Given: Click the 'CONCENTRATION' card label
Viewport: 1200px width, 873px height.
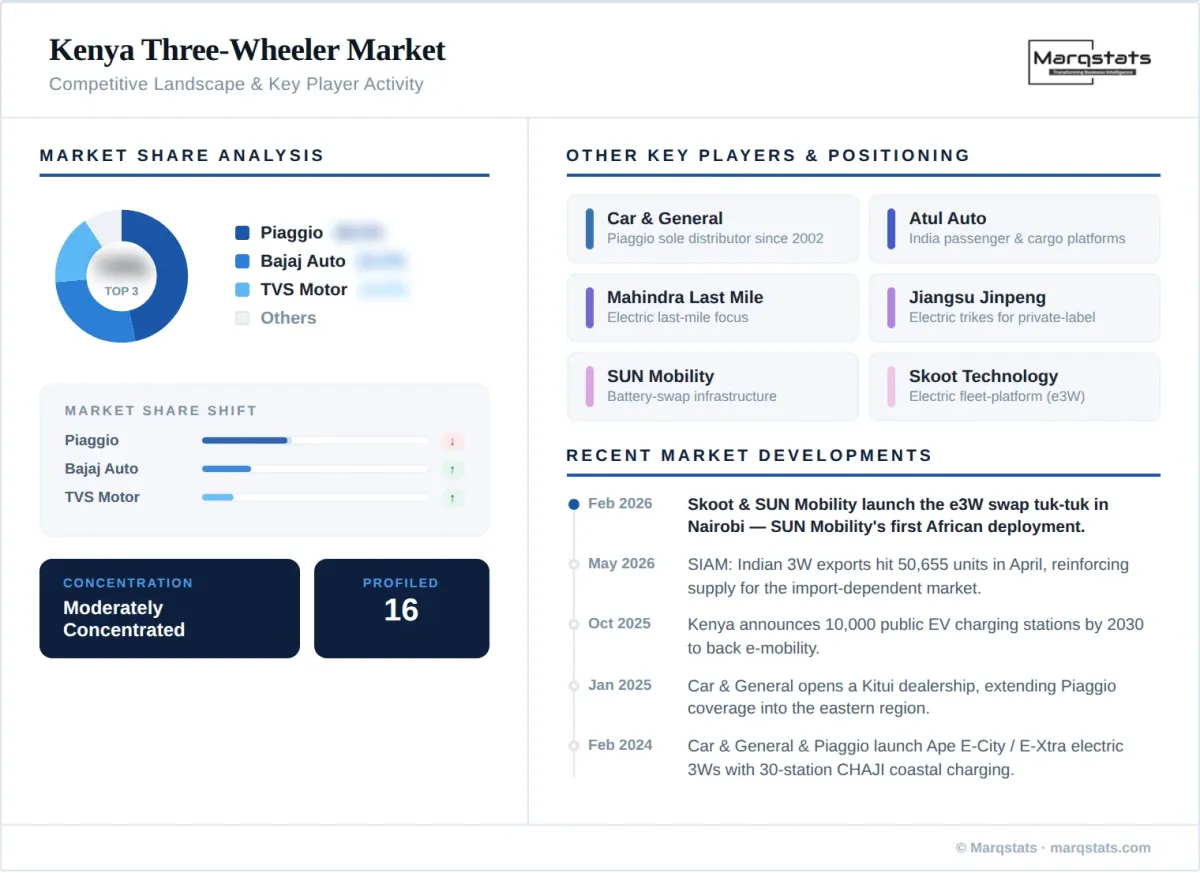Looking at the screenshot, I should coord(128,583).
